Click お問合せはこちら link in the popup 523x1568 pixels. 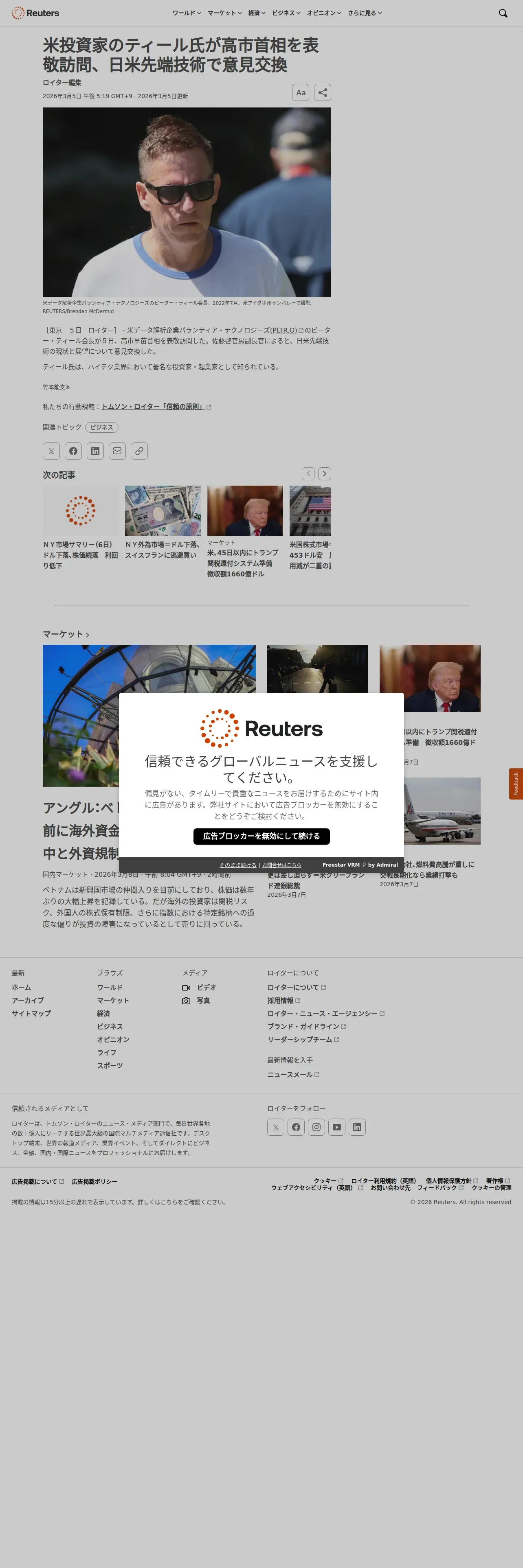(x=281, y=865)
